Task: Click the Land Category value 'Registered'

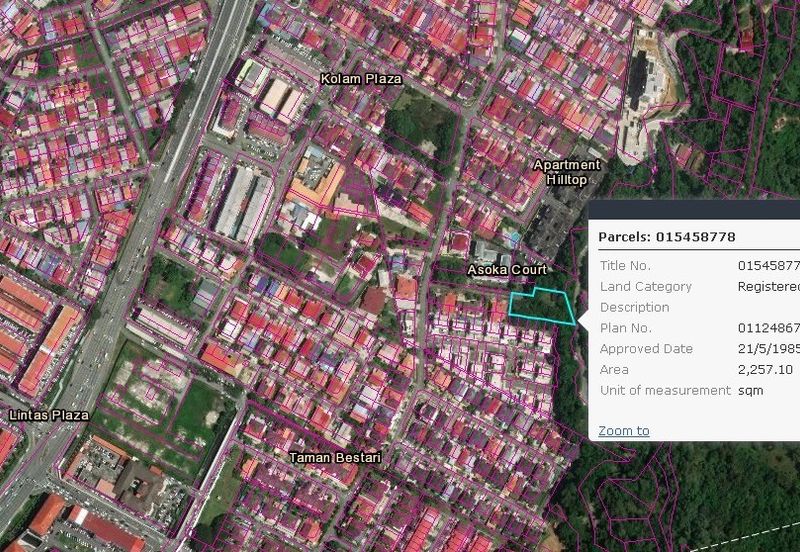Action: (768, 287)
